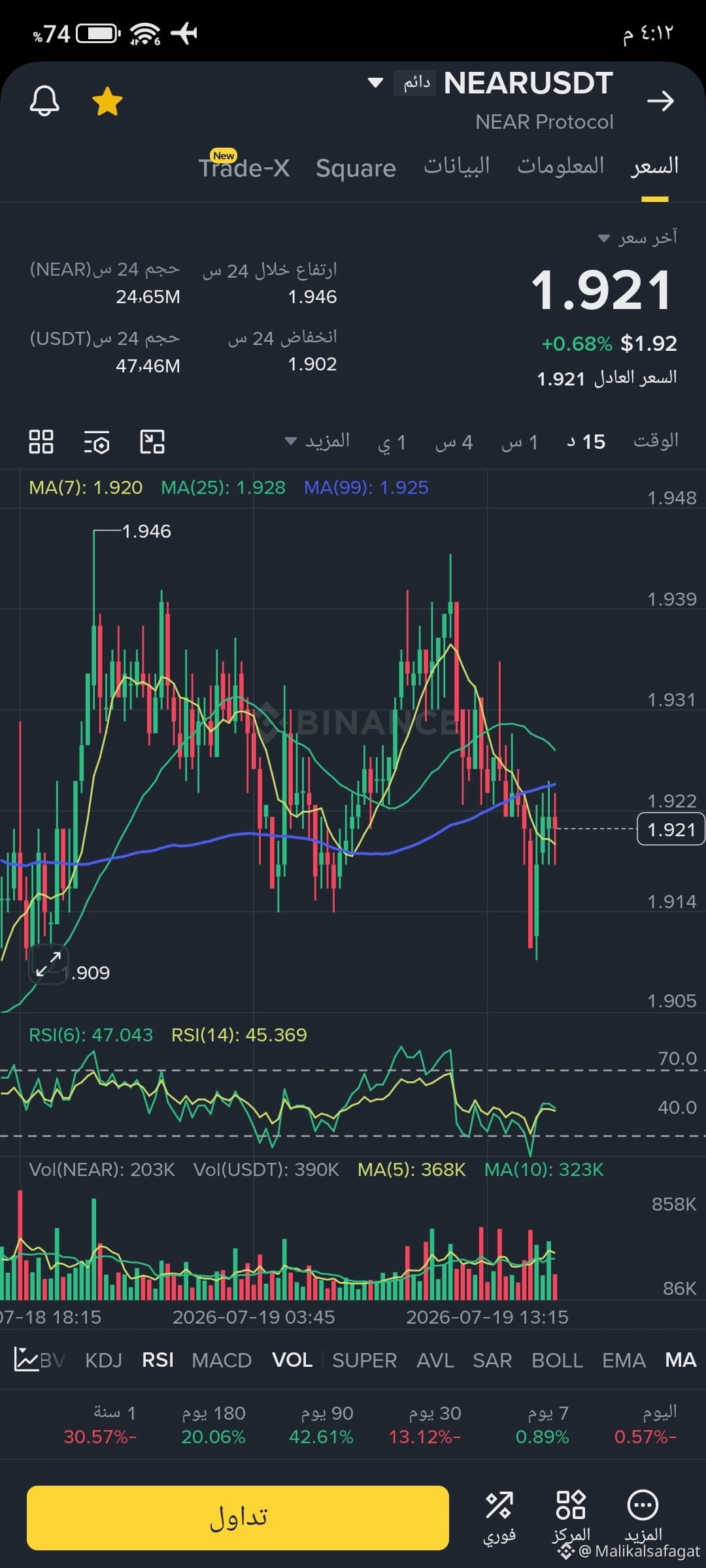Viewport: 706px width, 1568px height.
Task: Tap the RSI(14) value label
Action: point(239,1035)
